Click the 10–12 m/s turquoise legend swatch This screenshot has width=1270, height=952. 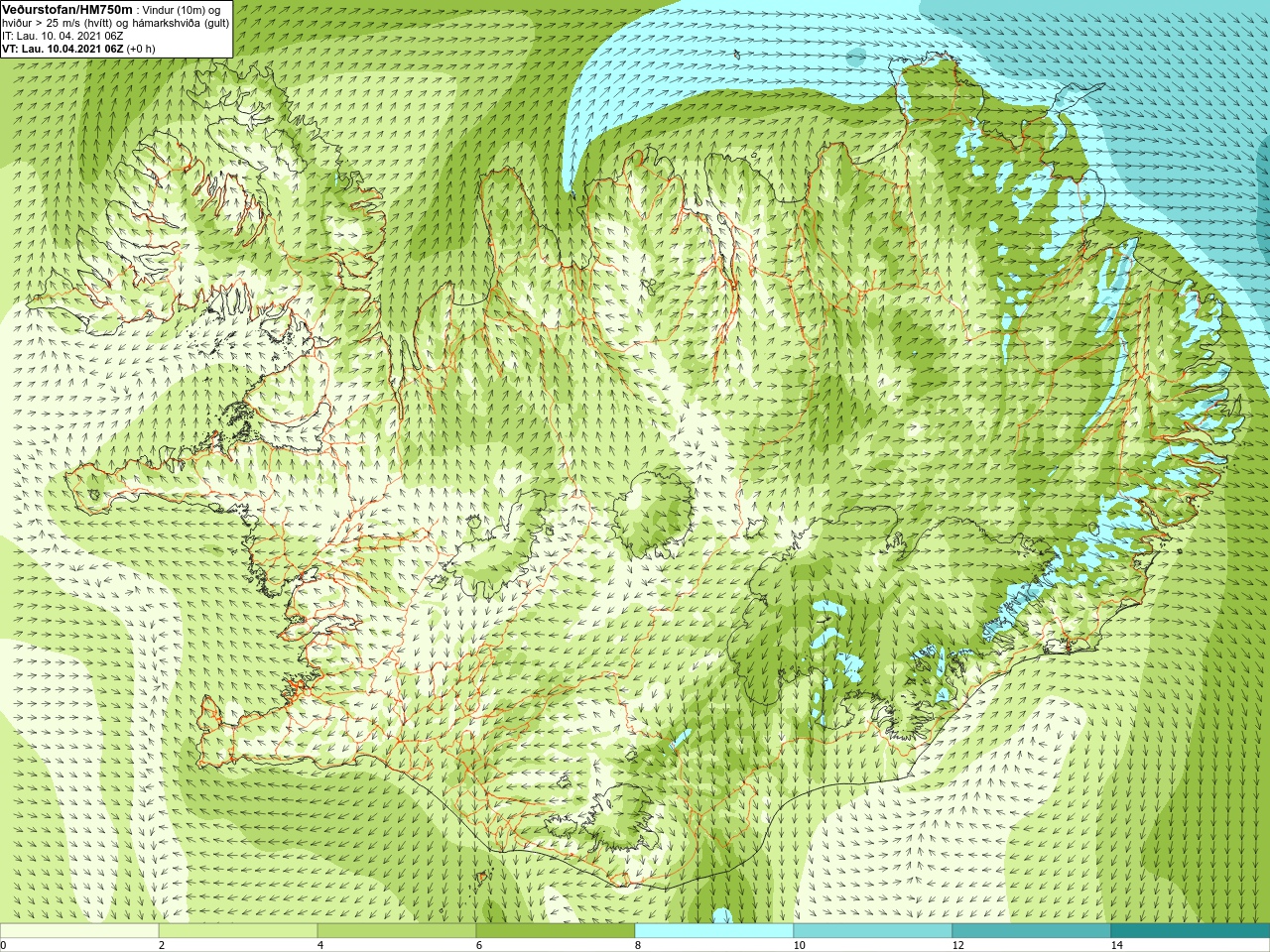[x=873, y=931]
